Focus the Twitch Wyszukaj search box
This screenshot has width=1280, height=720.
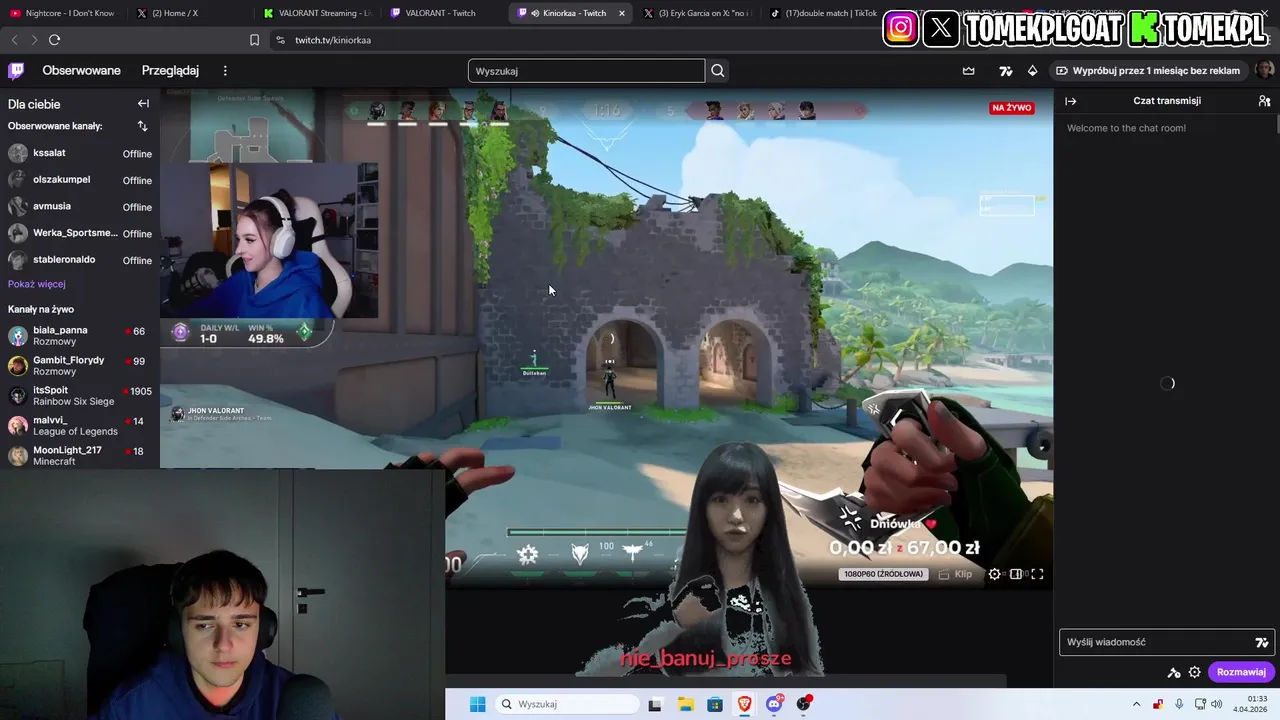(x=586, y=71)
